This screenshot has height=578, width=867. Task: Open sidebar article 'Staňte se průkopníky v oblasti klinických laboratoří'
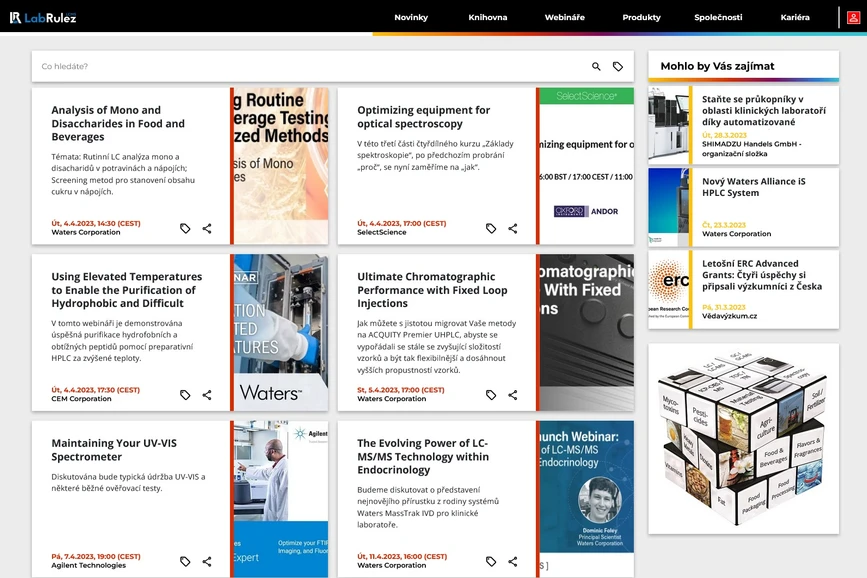coord(764,111)
